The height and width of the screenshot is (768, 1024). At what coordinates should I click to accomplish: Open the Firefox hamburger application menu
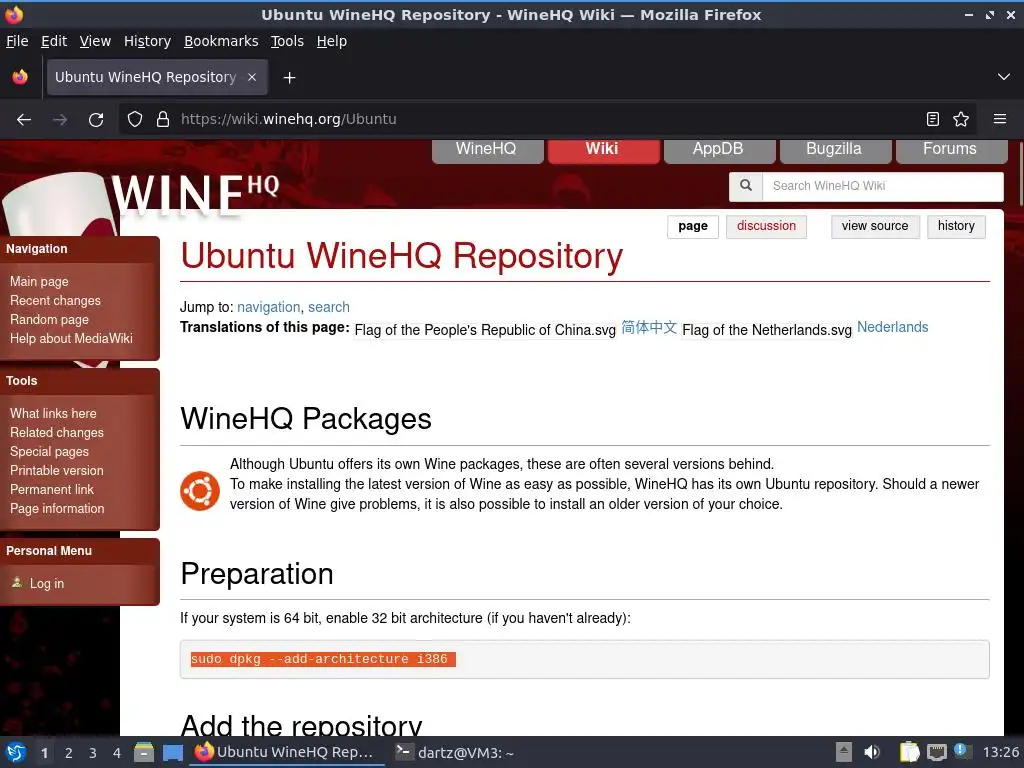click(x=999, y=120)
